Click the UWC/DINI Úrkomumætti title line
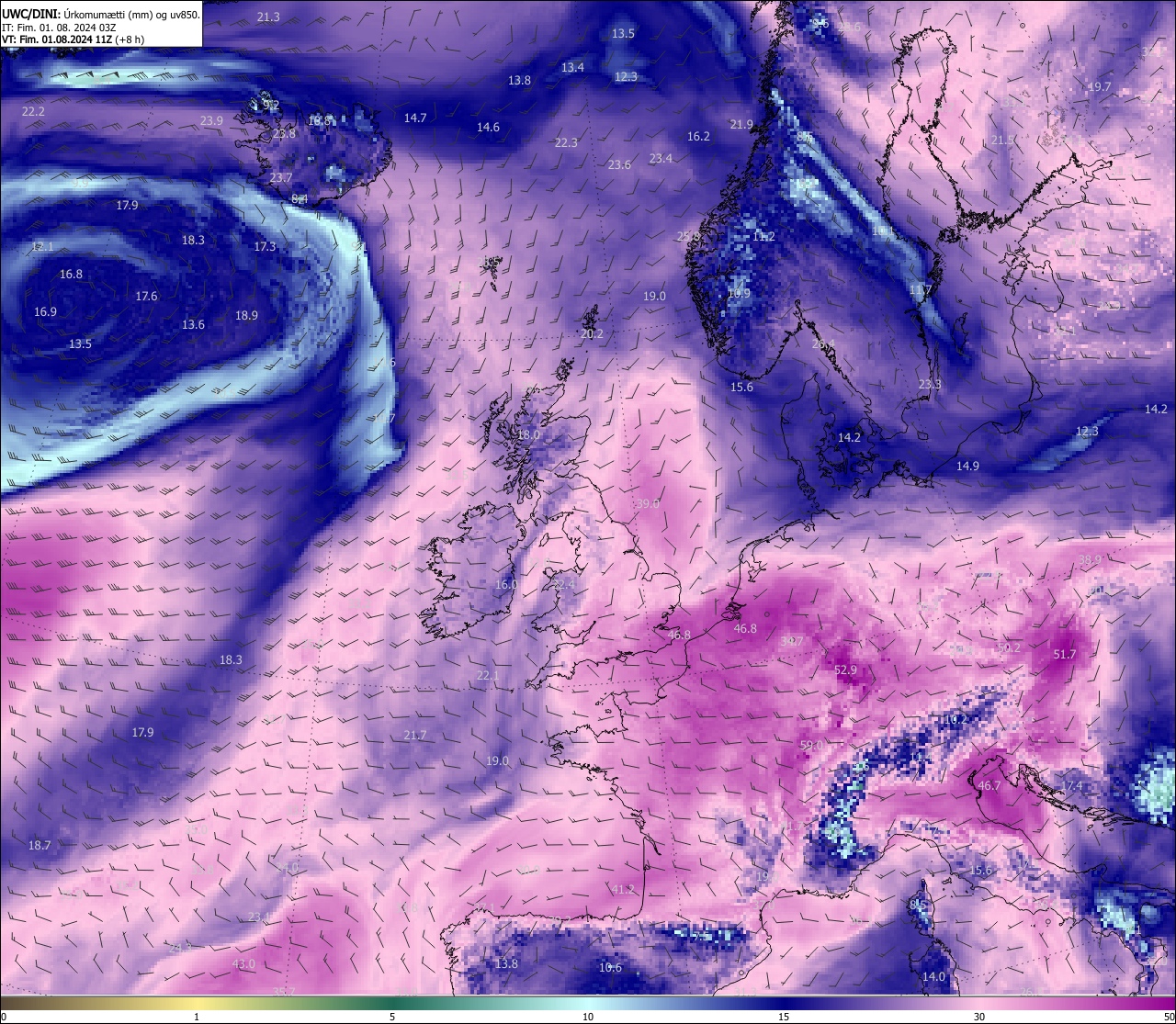This screenshot has width=1176, height=1024. (x=100, y=14)
